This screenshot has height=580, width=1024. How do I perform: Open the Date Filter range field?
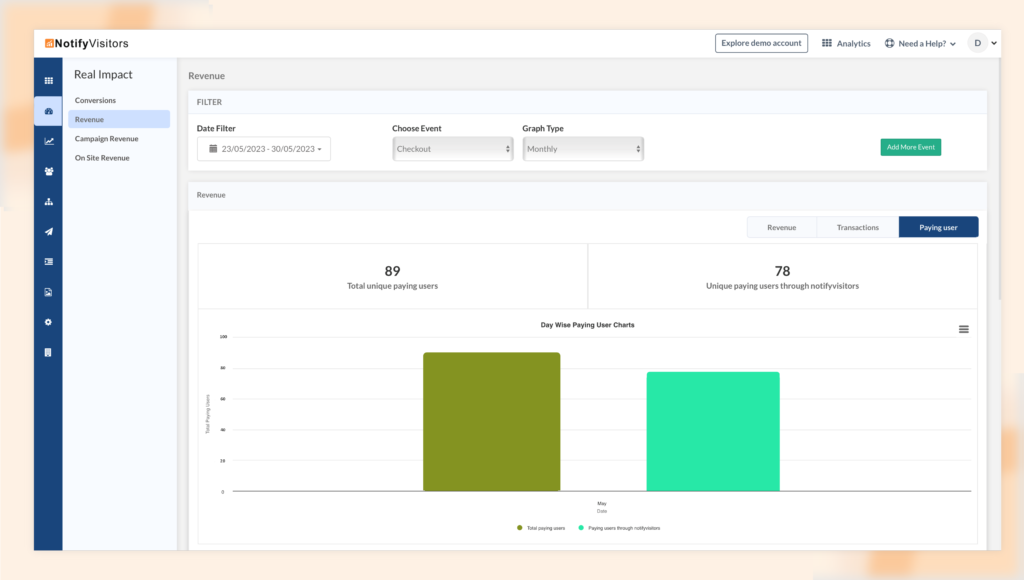tap(264, 149)
